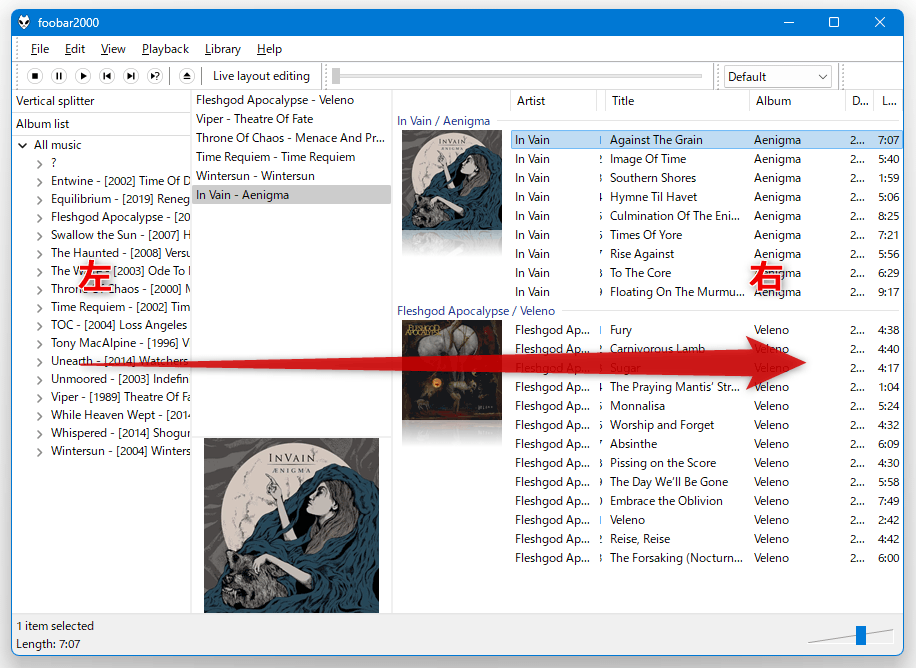Expand the Swallow the Sun node
Screen dimensions: 916x668
tap(40, 236)
